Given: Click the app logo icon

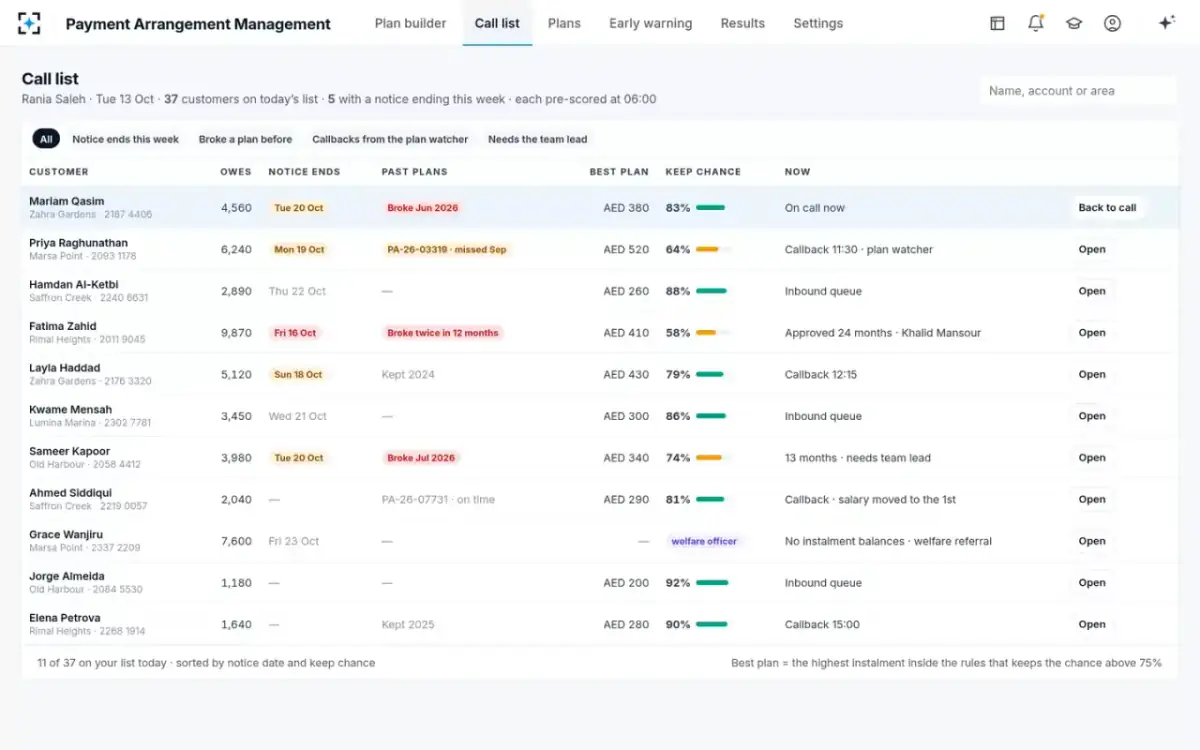Looking at the screenshot, I should [29, 23].
